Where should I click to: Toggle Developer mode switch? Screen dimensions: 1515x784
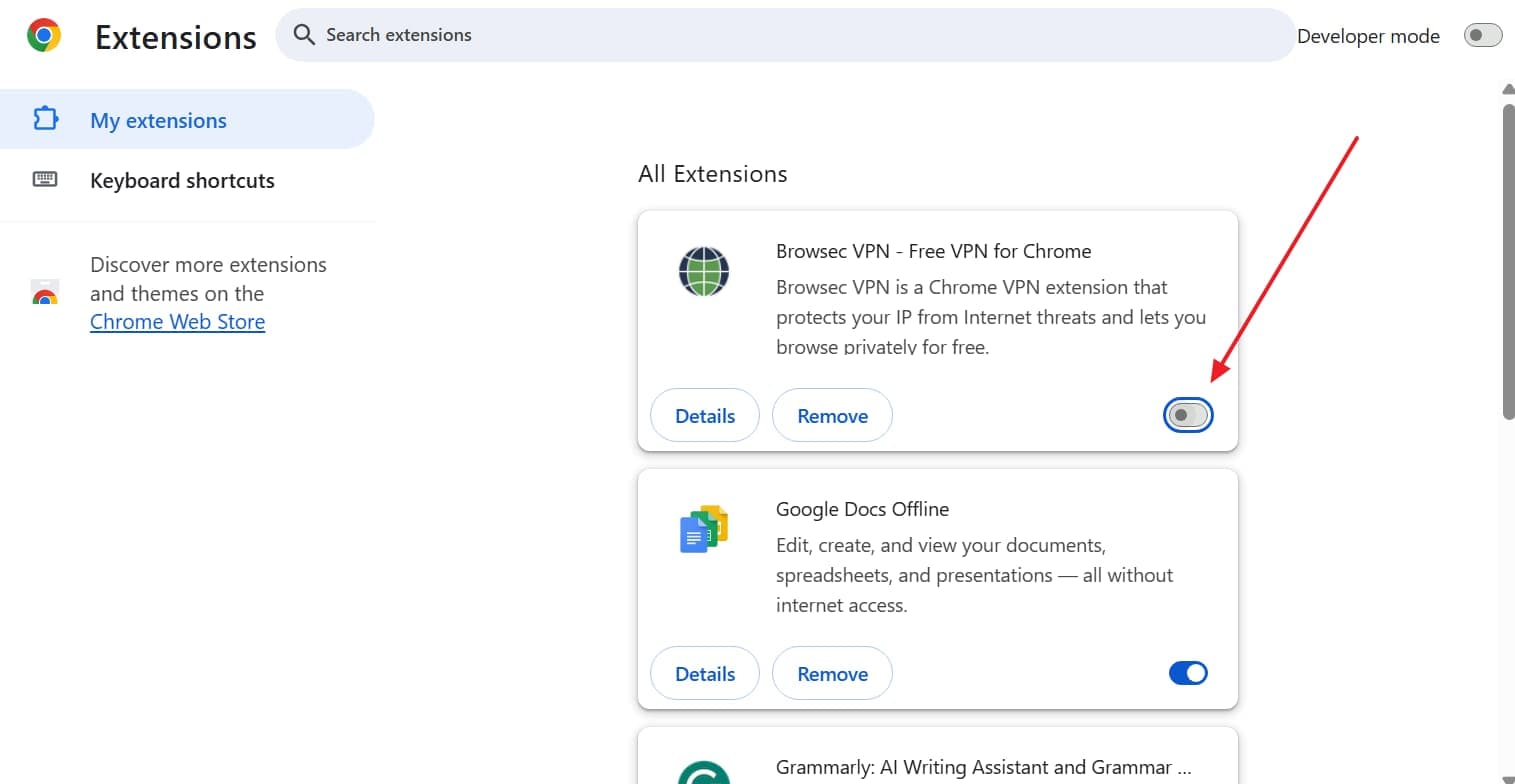point(1483,36)
